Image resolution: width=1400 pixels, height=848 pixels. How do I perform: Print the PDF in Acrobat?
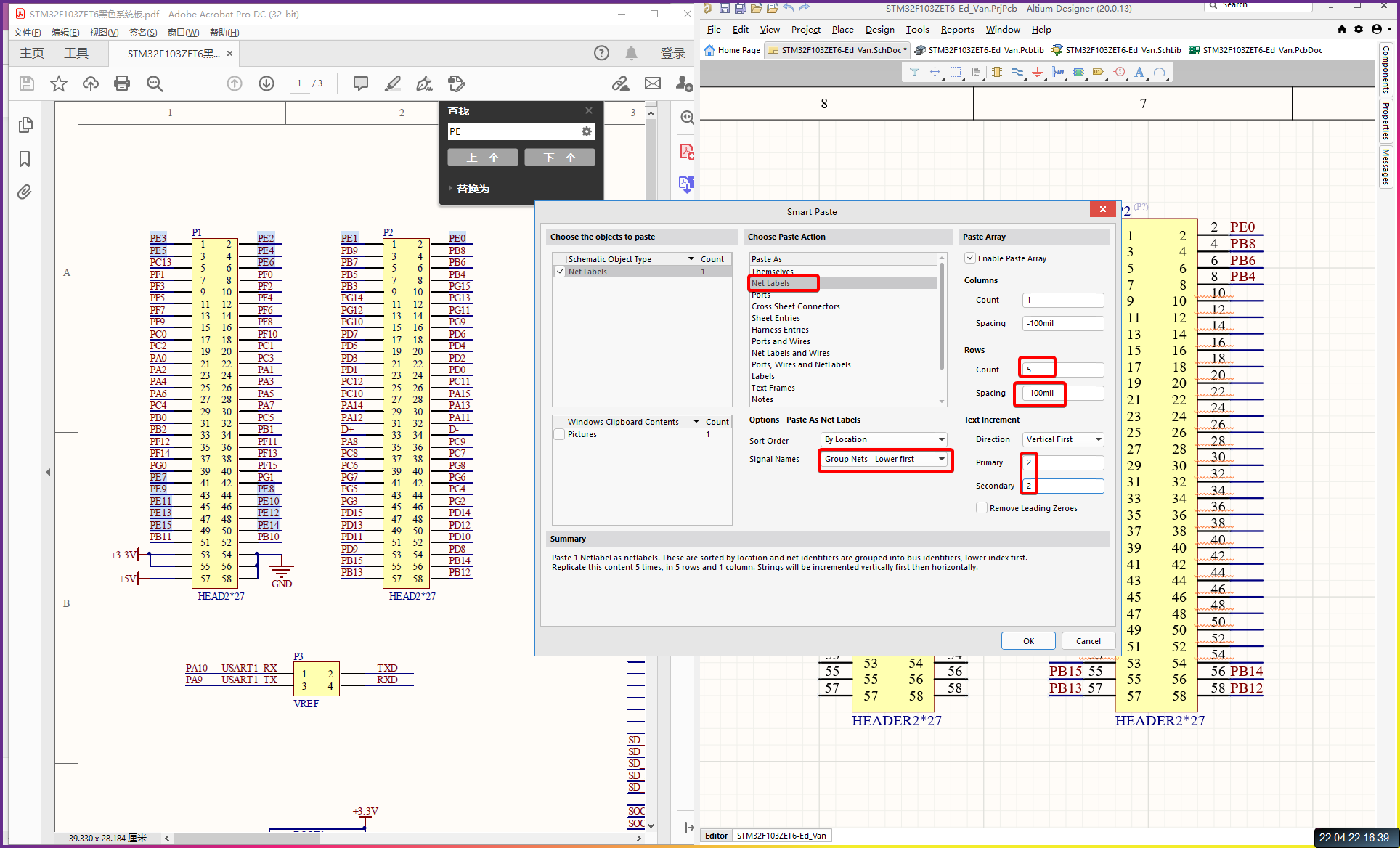pos(121,83)
